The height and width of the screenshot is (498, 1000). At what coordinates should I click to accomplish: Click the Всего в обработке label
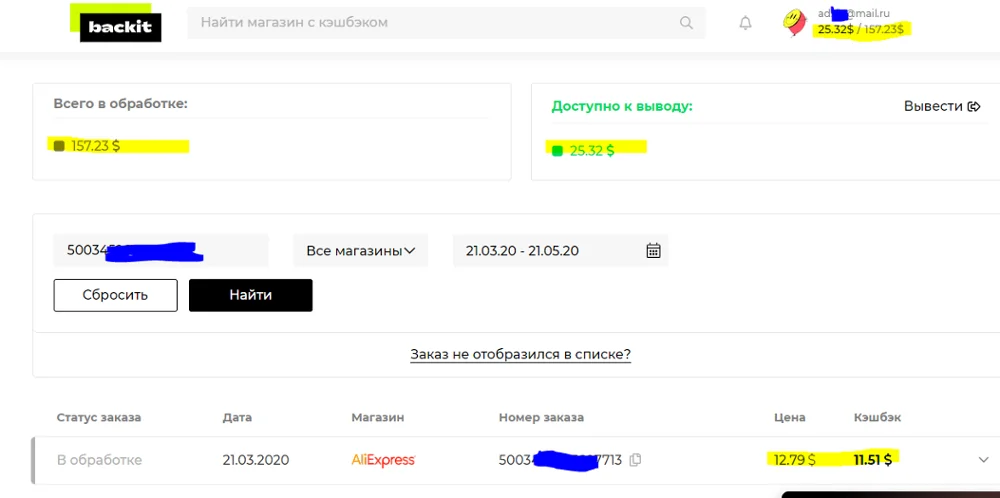121,103
